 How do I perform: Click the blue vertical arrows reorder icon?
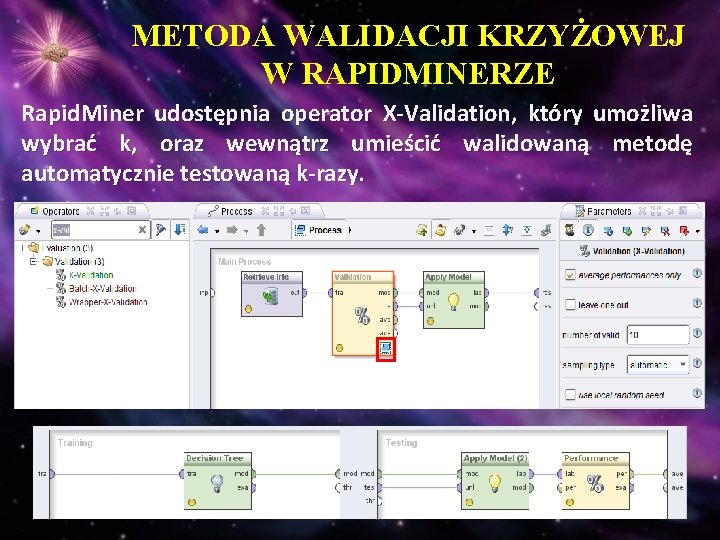coord(507,230)
